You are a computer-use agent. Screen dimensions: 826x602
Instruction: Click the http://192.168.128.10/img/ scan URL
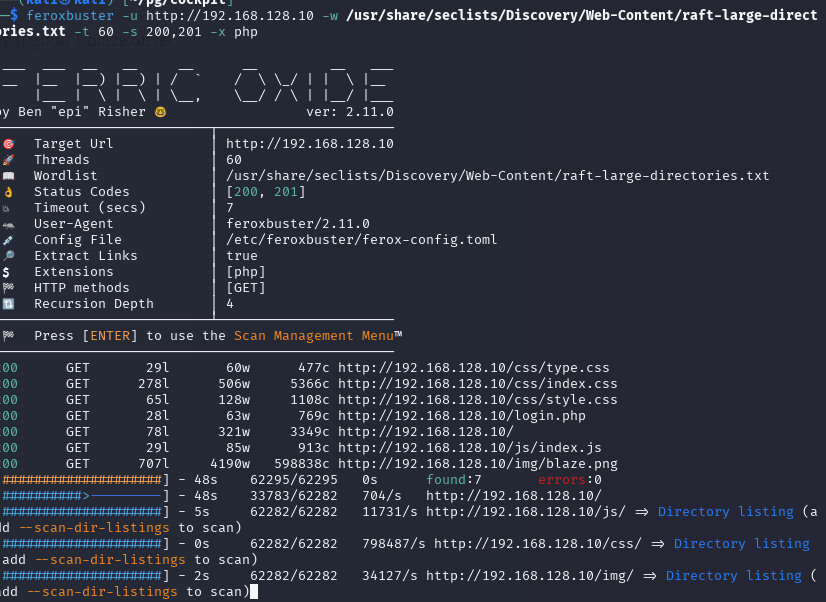(530, 576)
